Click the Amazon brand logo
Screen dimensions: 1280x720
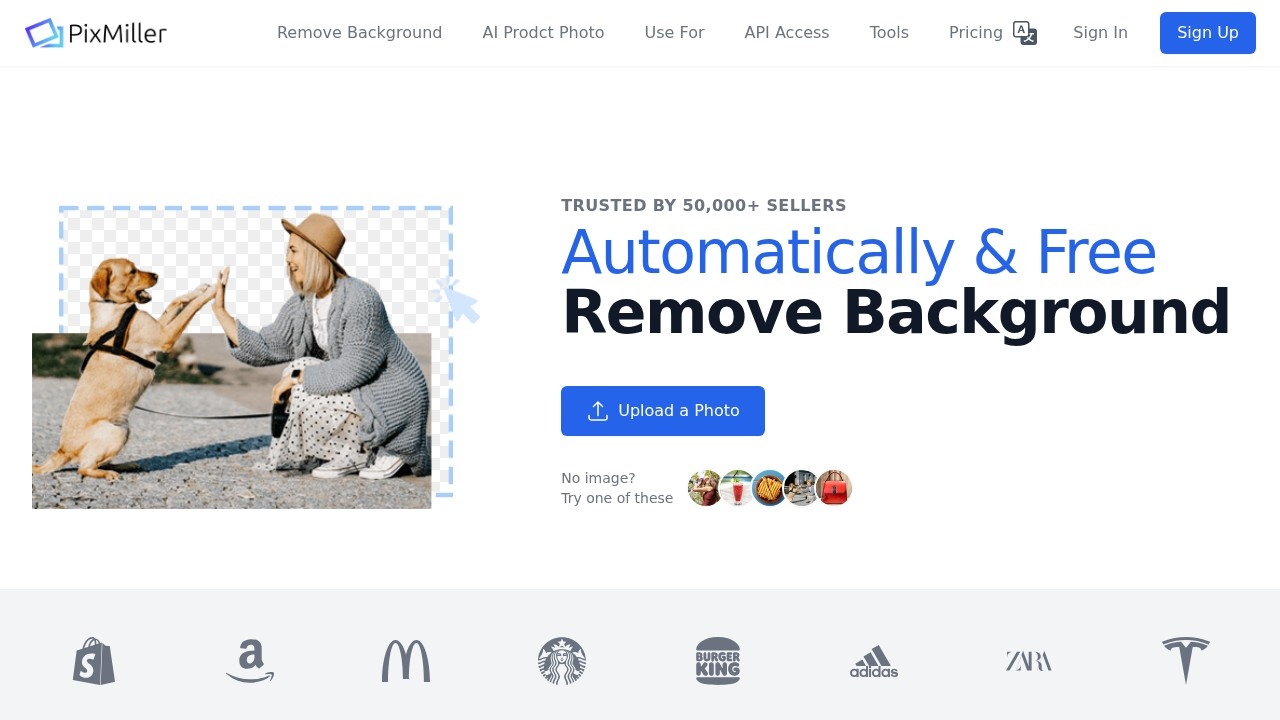(x=250, y=661)
